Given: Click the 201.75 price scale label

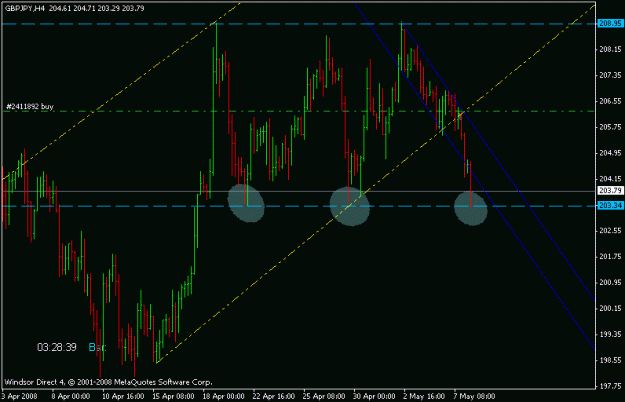Looking at the screenshot, I should (610, 257).
